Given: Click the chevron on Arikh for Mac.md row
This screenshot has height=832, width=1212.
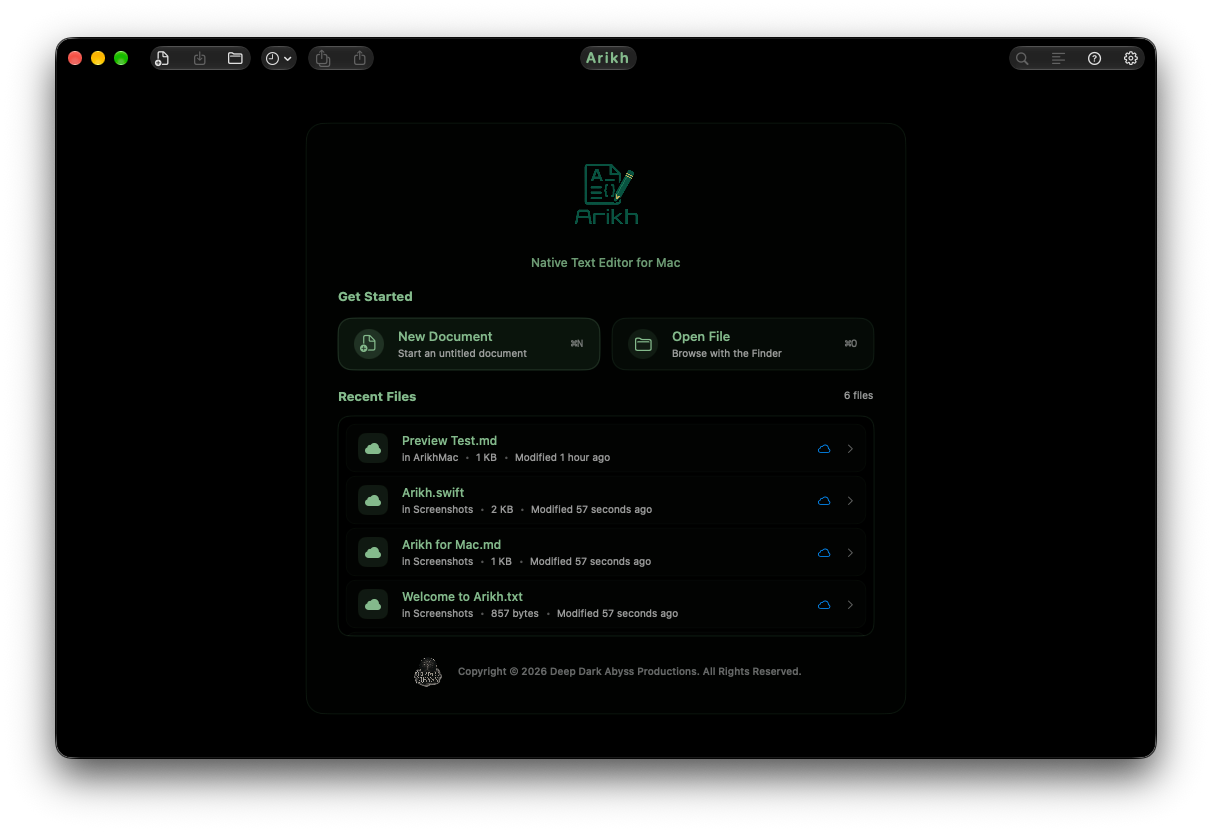Looking at the screenshot, I should point(850,553).
